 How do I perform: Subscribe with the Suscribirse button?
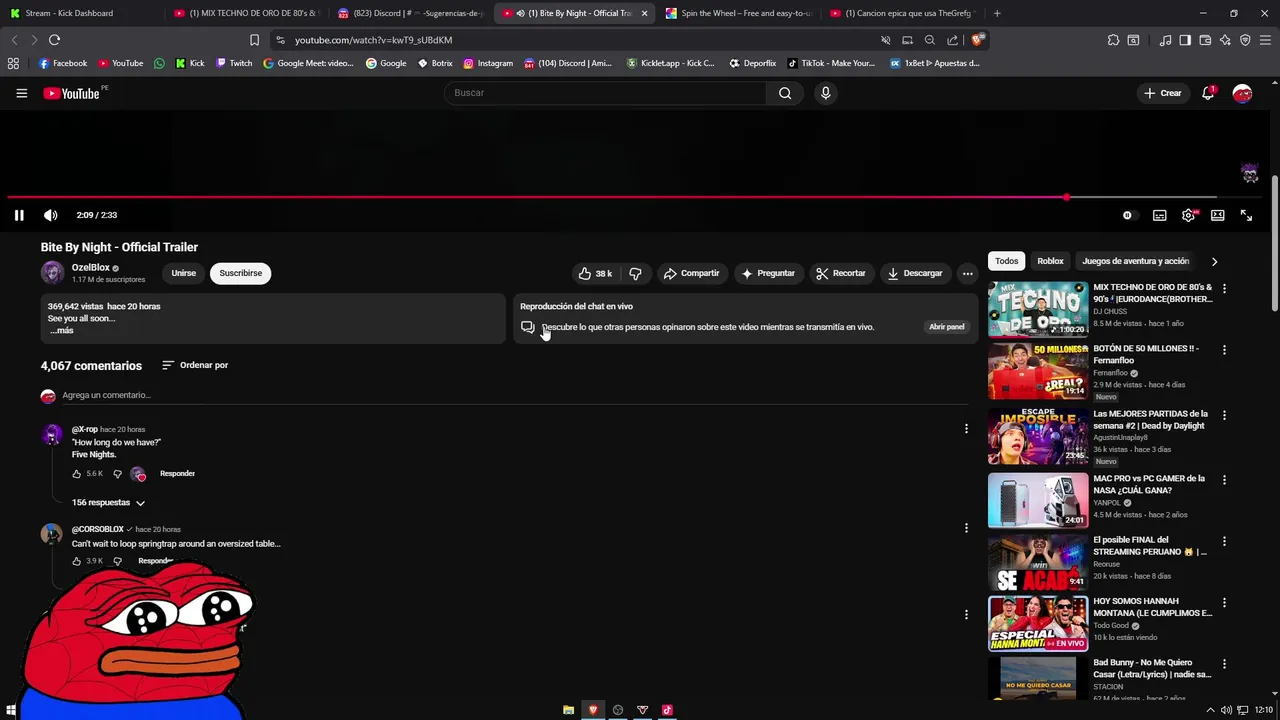(241, 273)
